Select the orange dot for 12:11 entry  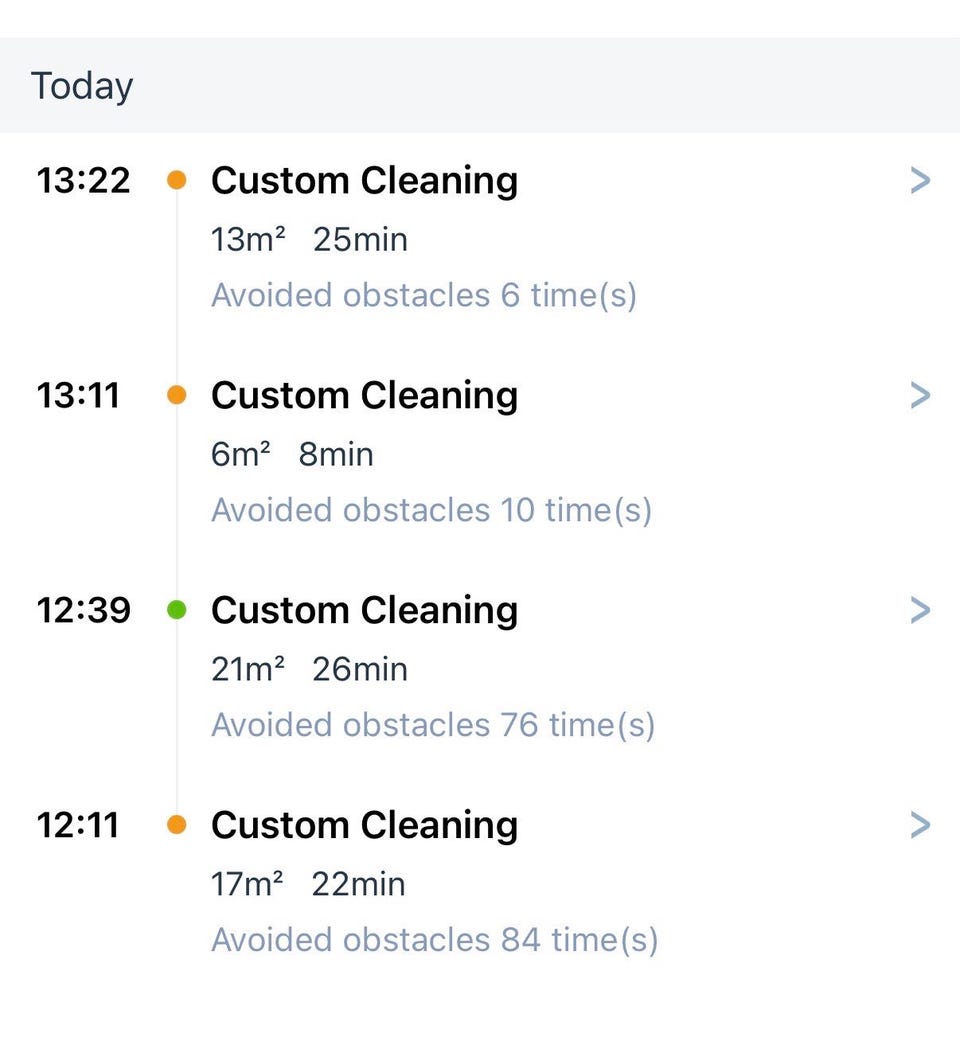point(177,825)
